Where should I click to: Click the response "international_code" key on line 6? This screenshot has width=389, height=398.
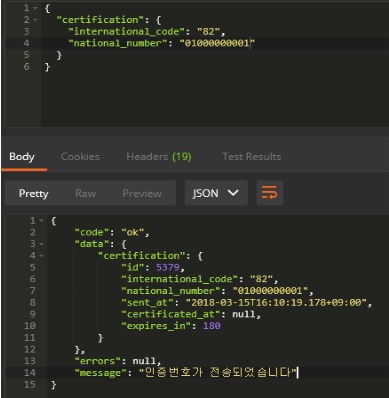point(179,279)
